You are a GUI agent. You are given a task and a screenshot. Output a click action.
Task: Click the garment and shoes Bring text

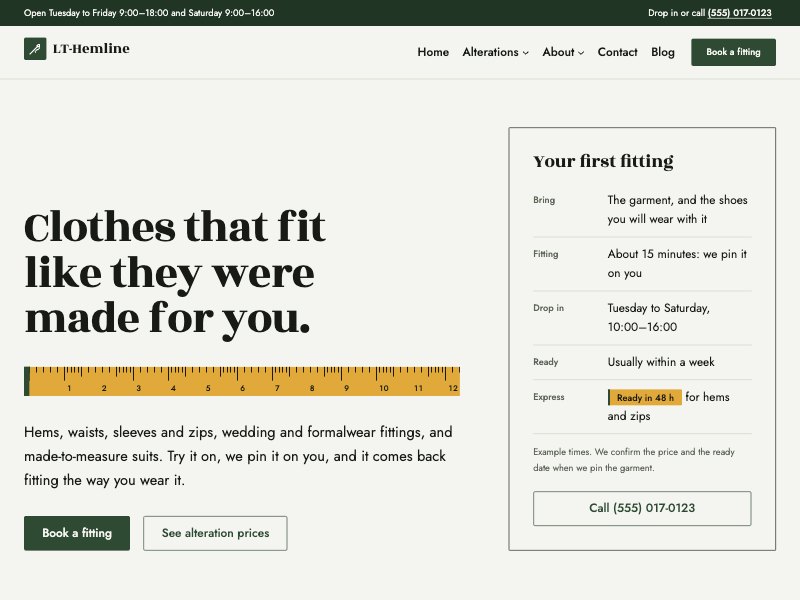[677, 209]
